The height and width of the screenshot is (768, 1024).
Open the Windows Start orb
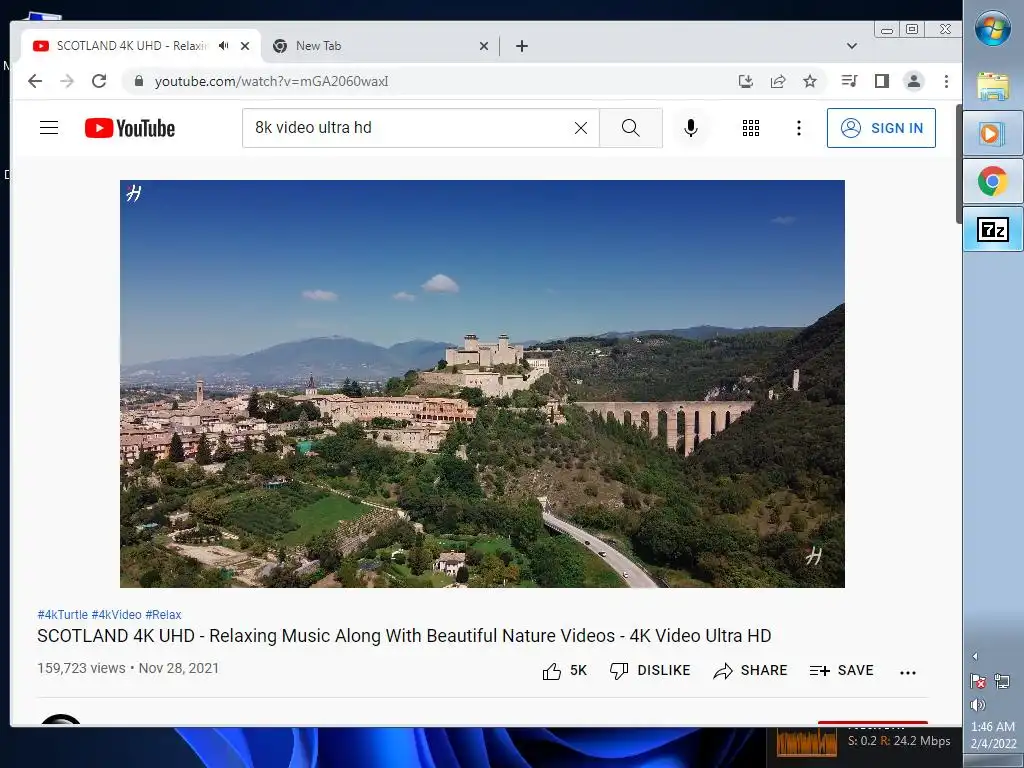993,28
